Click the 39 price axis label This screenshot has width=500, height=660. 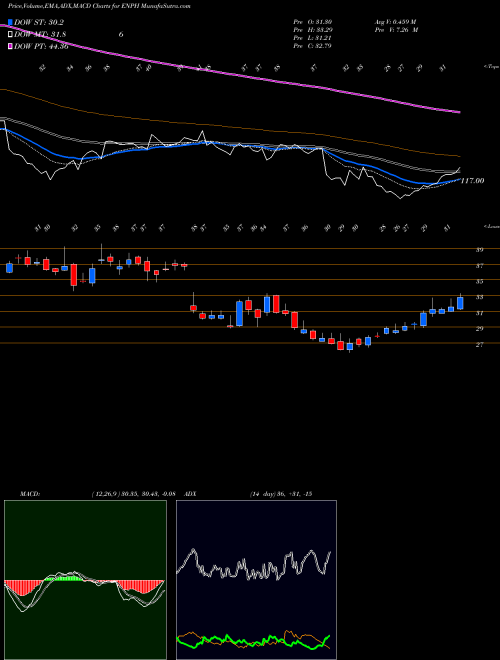coord(479,250)
